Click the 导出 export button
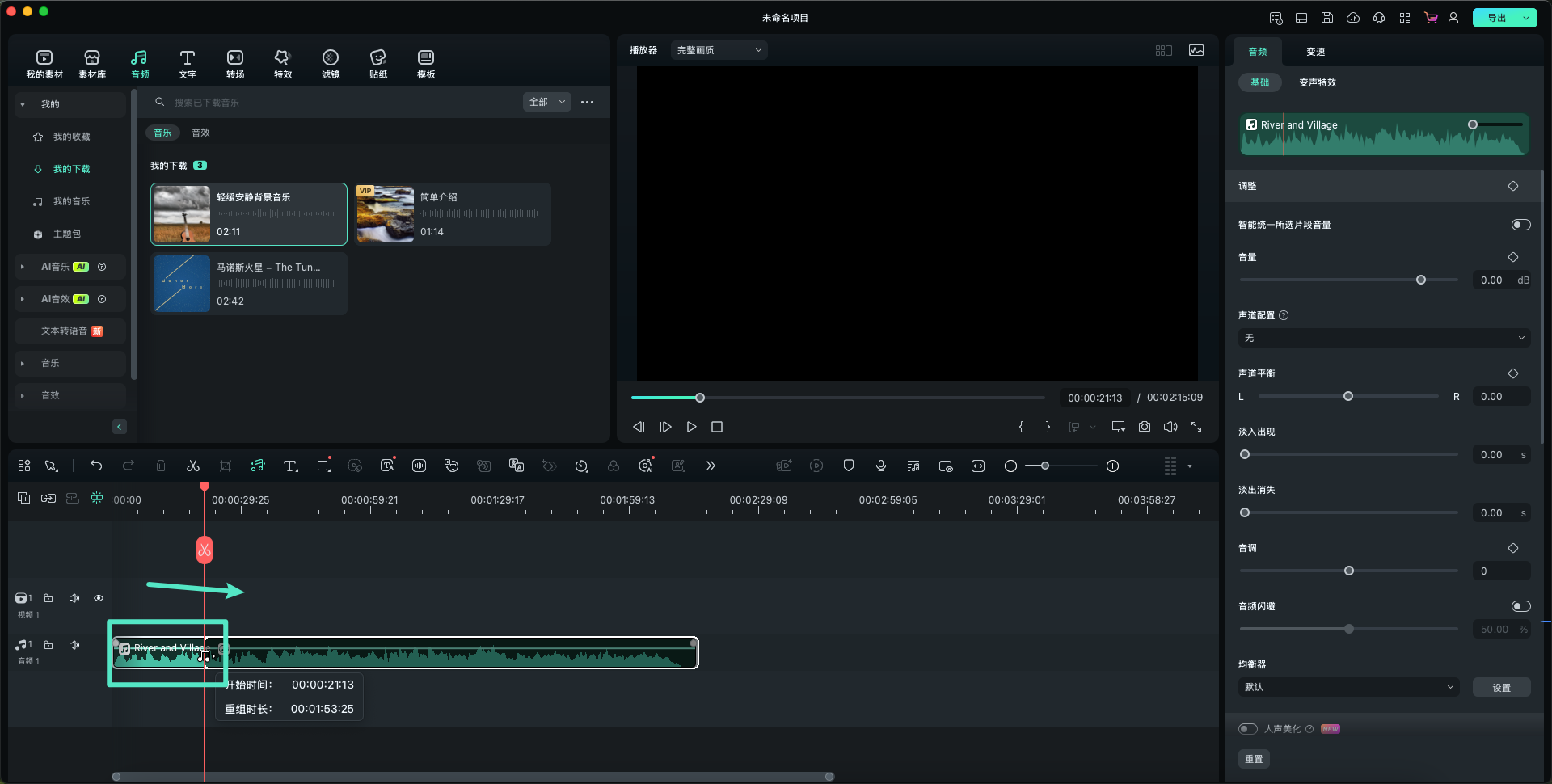 pyautogui.click(x=1496, y=18)
